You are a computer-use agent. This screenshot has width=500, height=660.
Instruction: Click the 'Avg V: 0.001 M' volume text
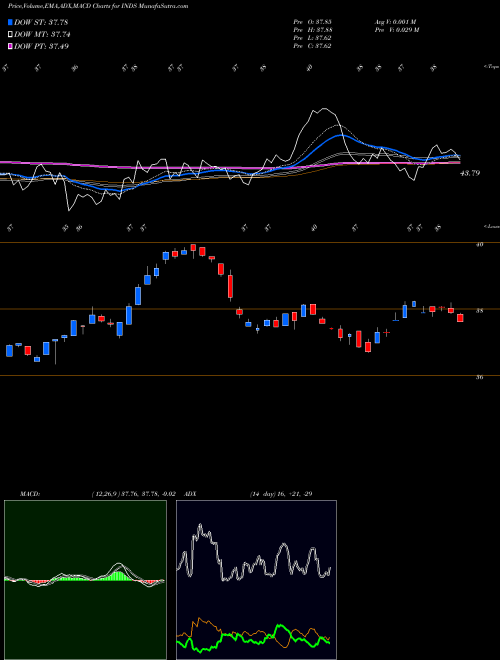pyautogui.click(x=395, y=22)
